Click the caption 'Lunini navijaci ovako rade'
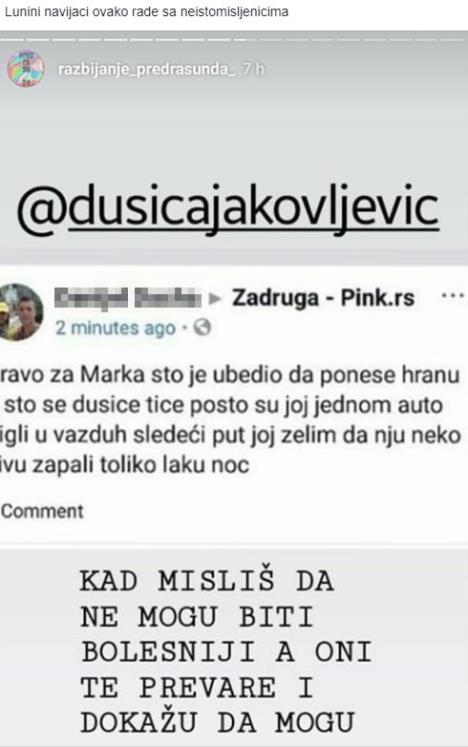The image size is (468, 747). (x=83, y=11)
